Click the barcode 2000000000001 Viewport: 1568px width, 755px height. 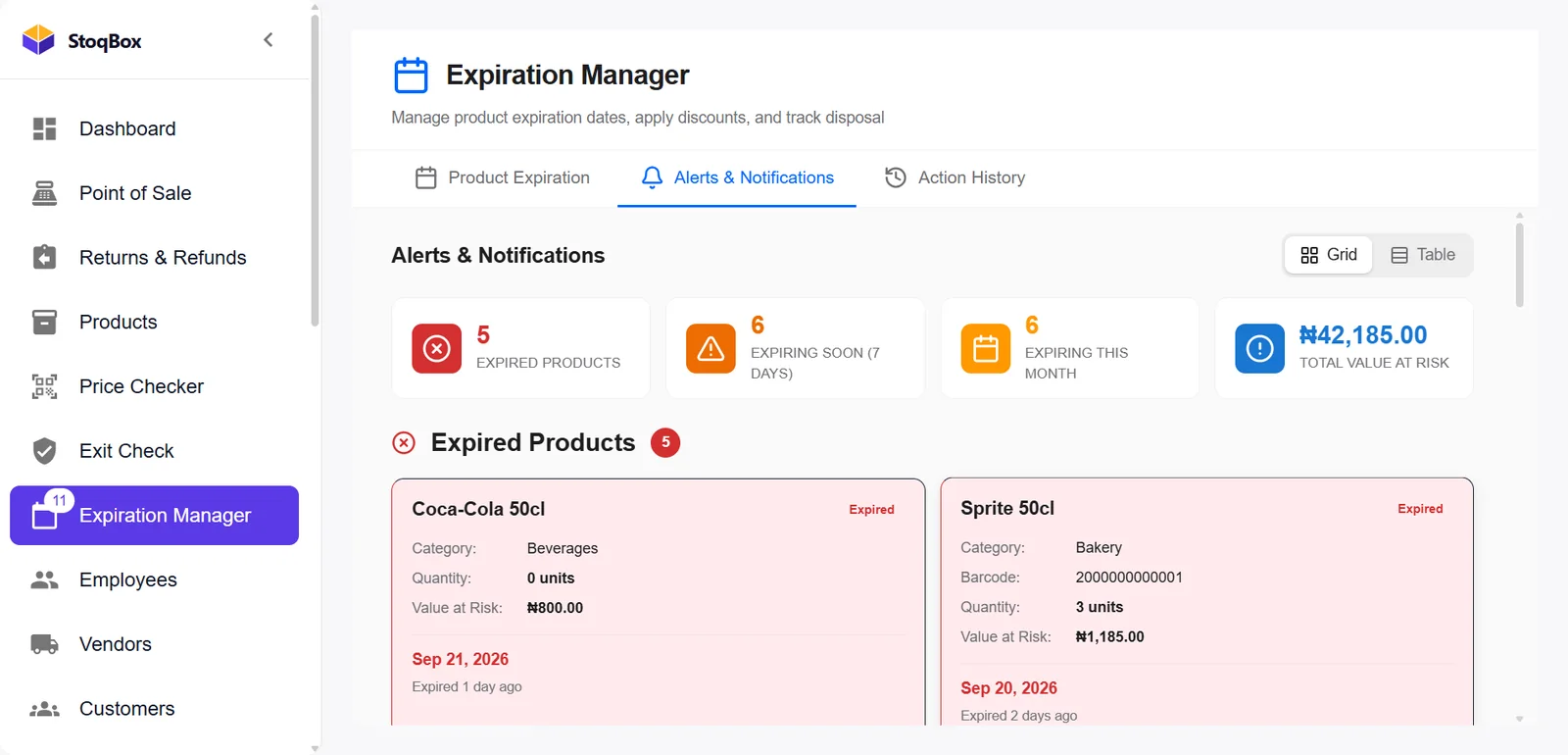coord(1129,578)
